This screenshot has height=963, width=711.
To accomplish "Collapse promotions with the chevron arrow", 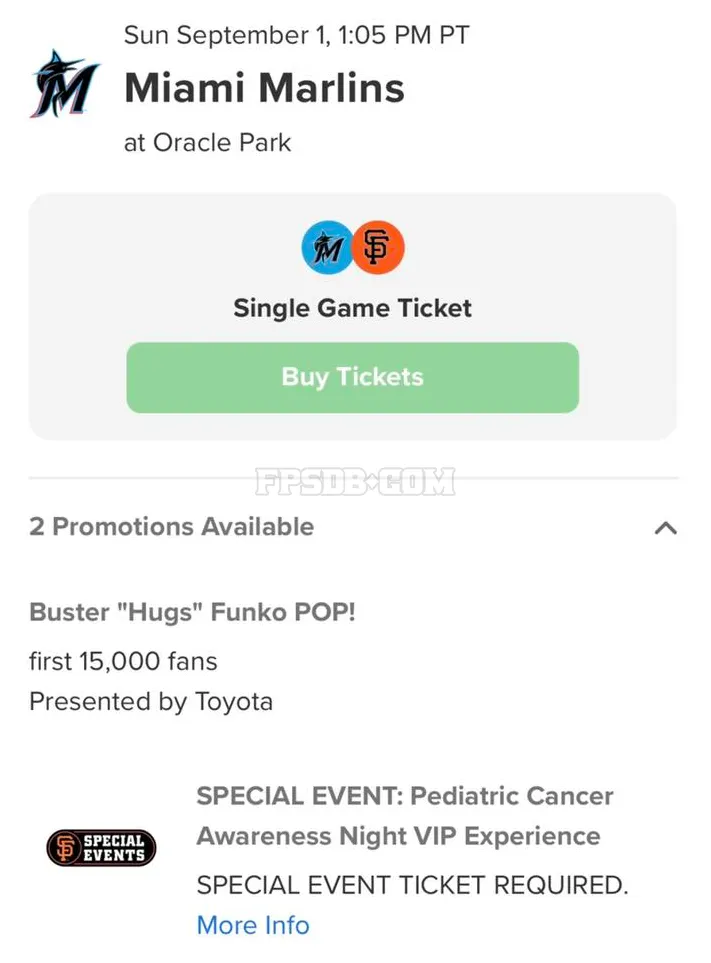I will pos(666,528).
